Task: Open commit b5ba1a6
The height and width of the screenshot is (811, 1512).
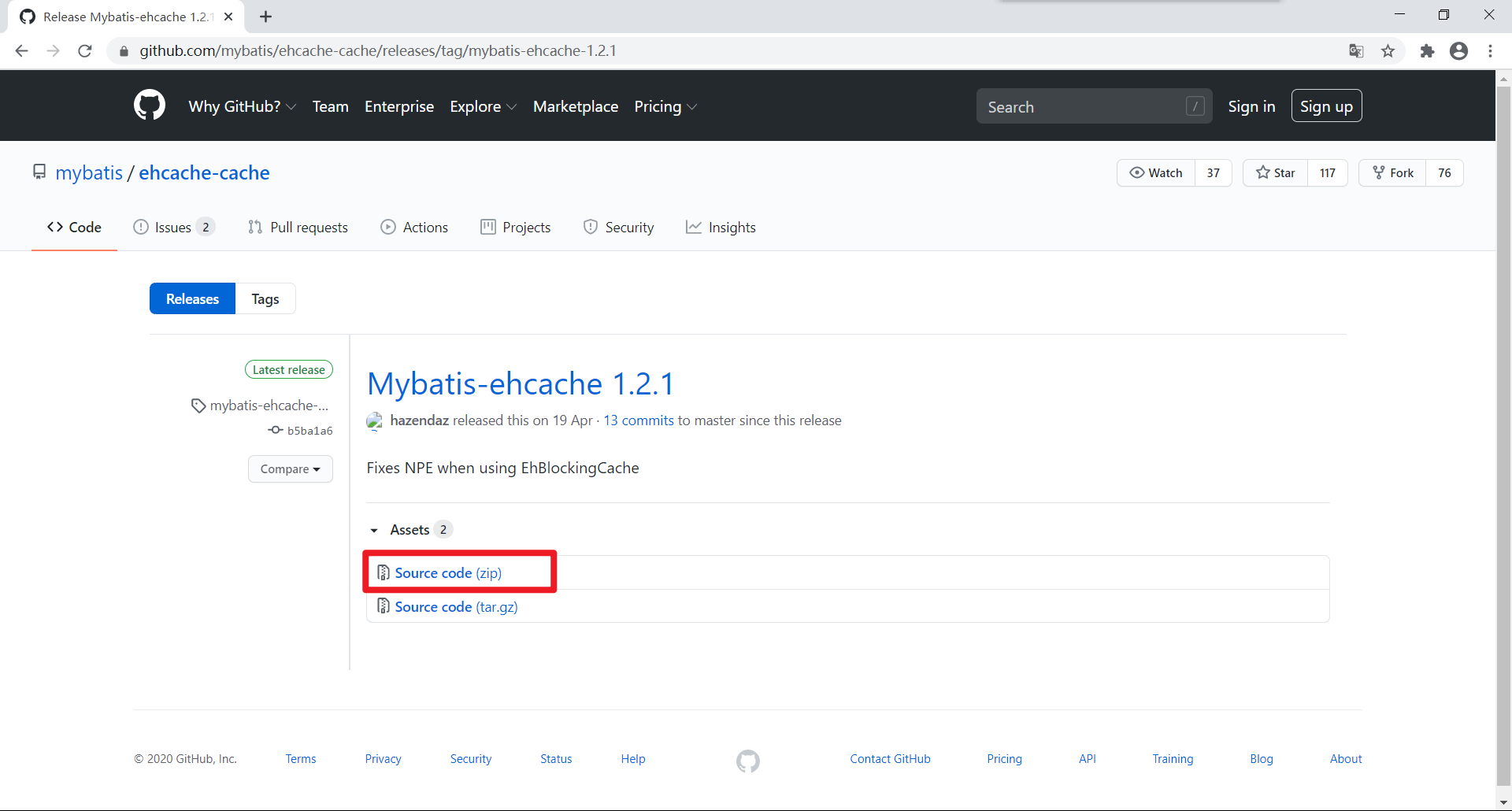Action: pos(309,431)
